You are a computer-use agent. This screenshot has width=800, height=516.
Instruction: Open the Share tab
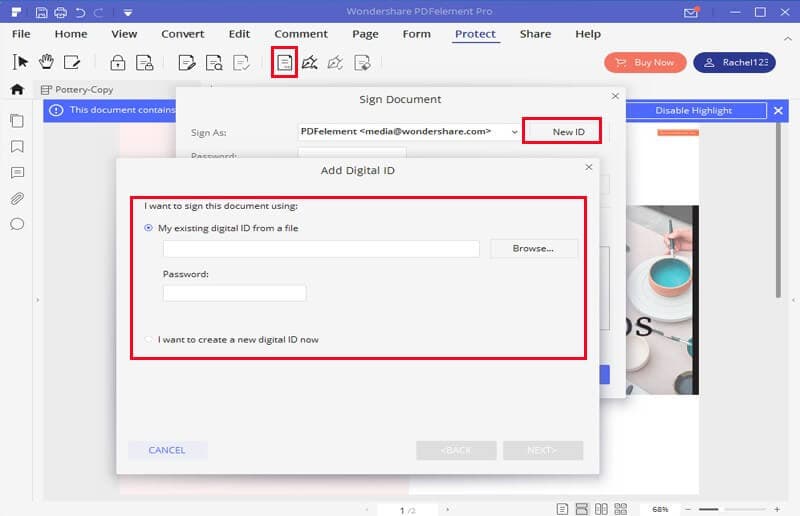[535, 34]
